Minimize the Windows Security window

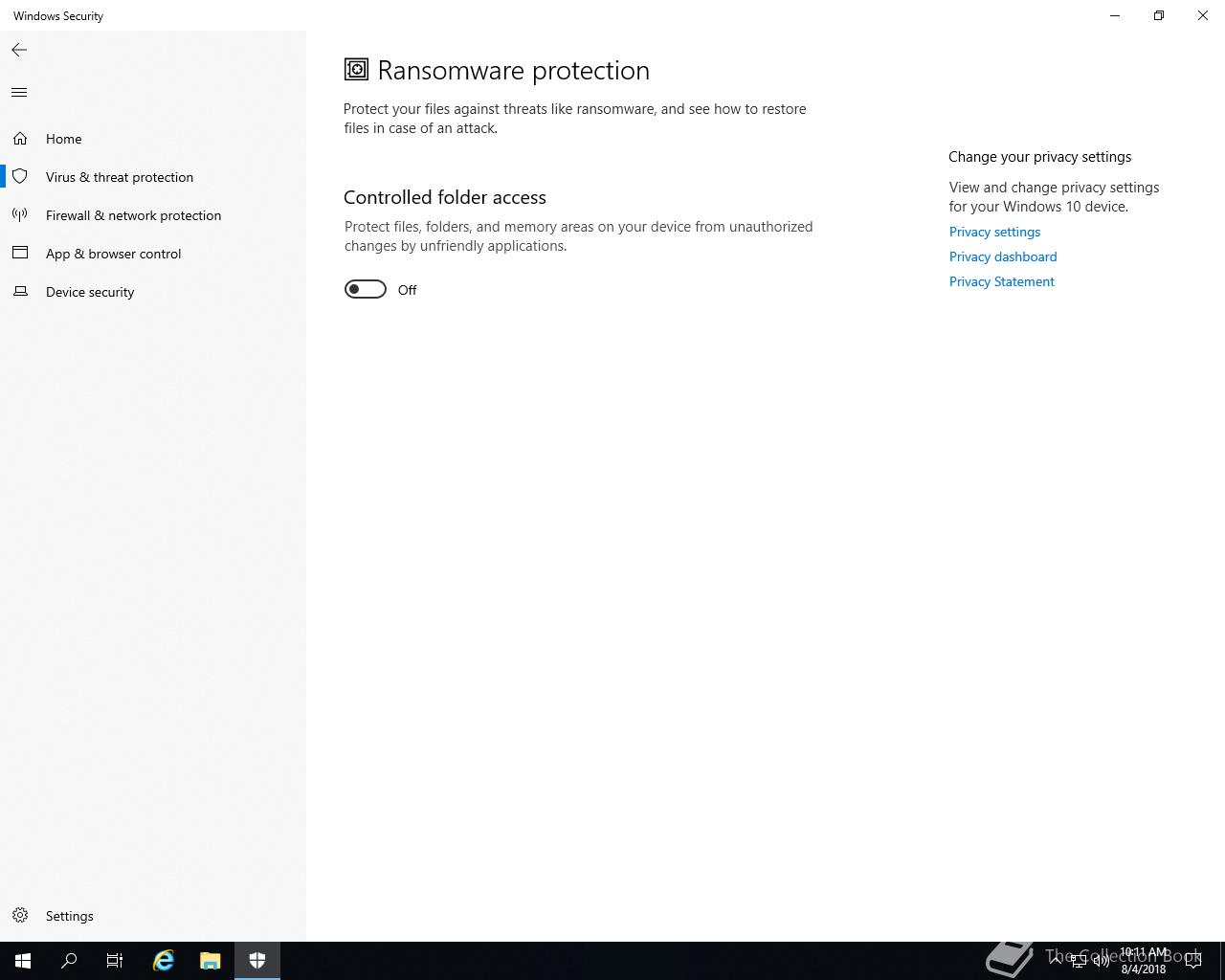(x=1115, y=15)
